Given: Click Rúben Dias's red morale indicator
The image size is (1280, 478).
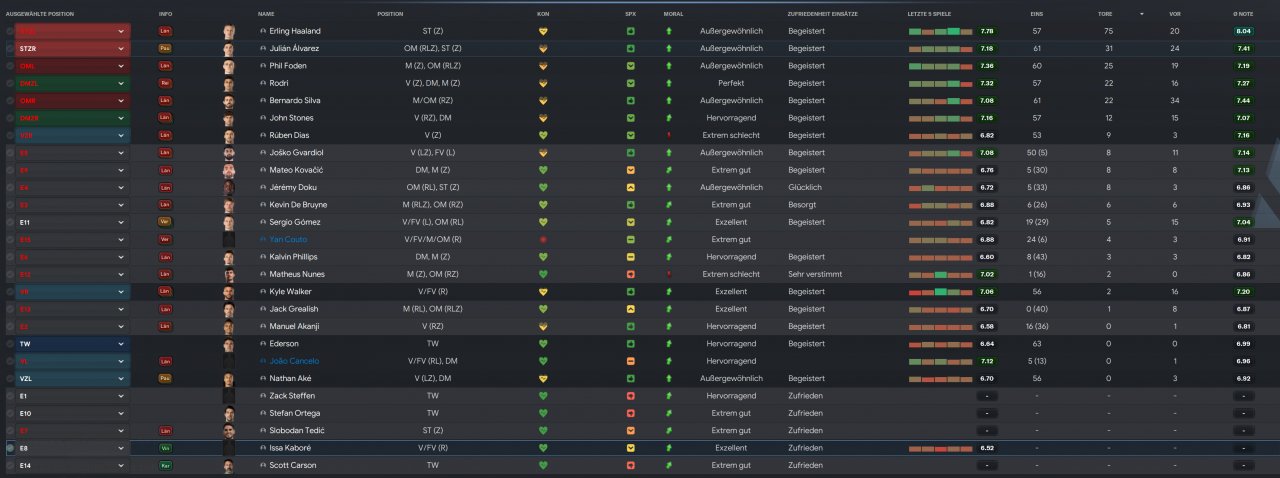Looking at the screenshot, I should 668,135.
